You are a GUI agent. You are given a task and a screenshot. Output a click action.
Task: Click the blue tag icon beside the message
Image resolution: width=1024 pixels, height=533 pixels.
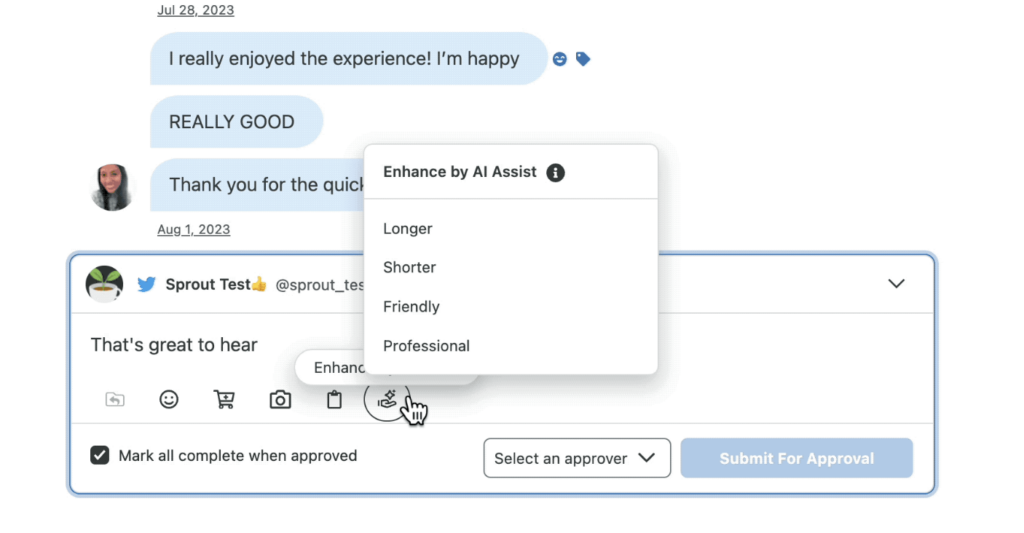583,59
